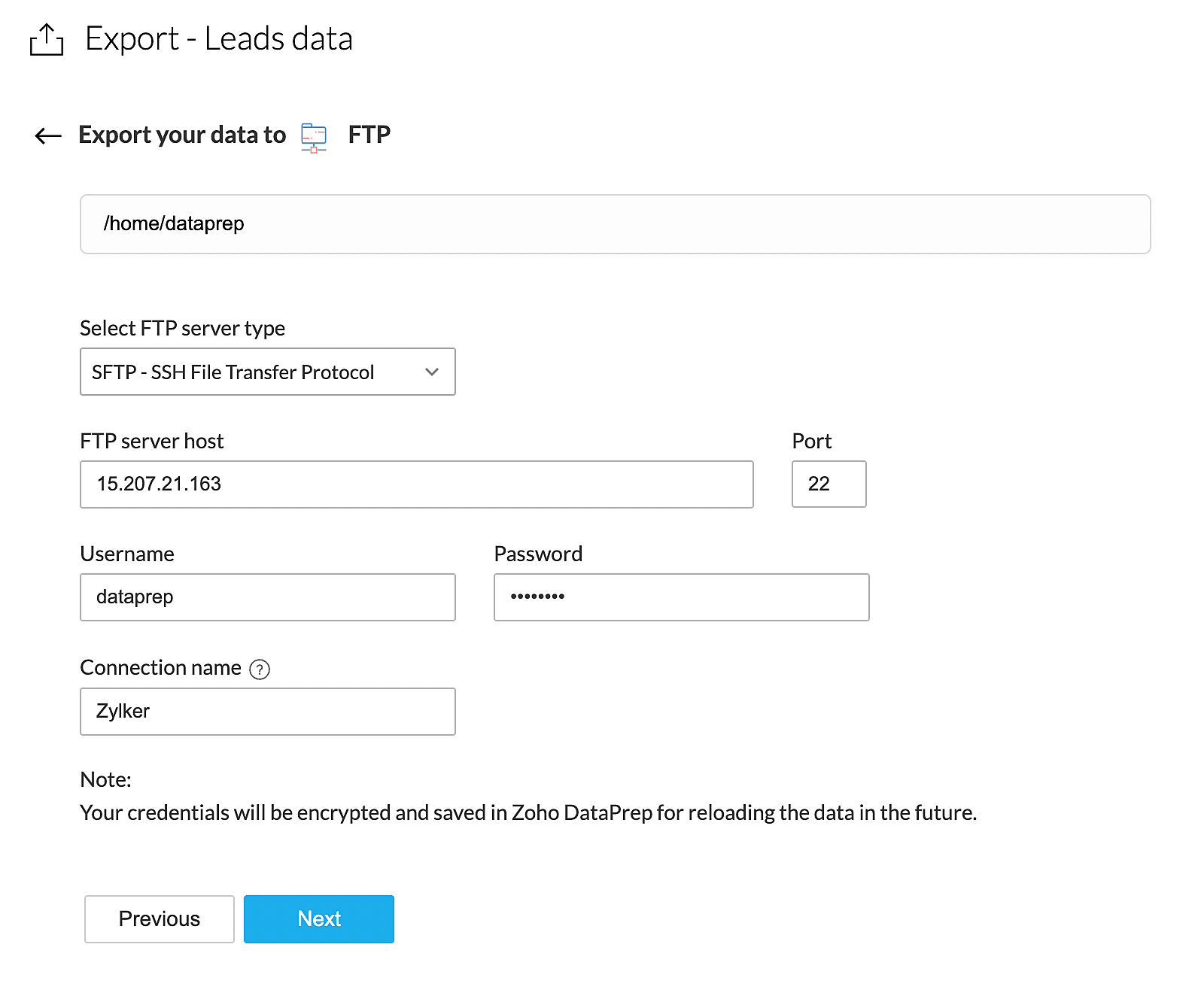Select the SFTP - SSH File Transfer Protocol option text

(233, 372)
